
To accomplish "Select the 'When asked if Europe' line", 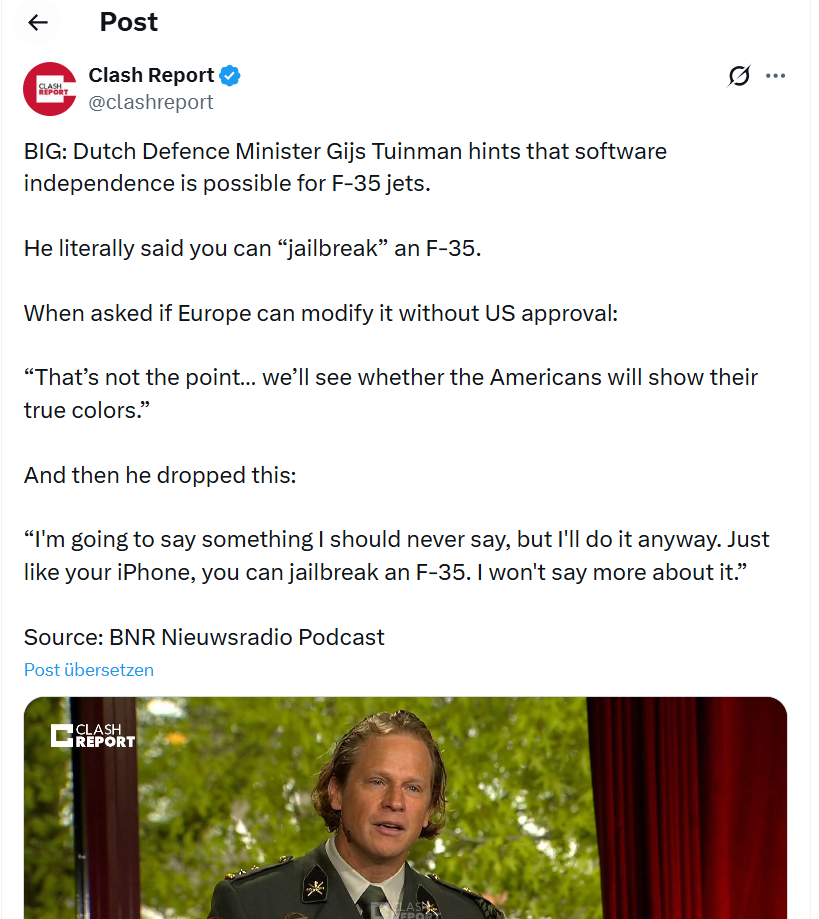I will point(321,313).
